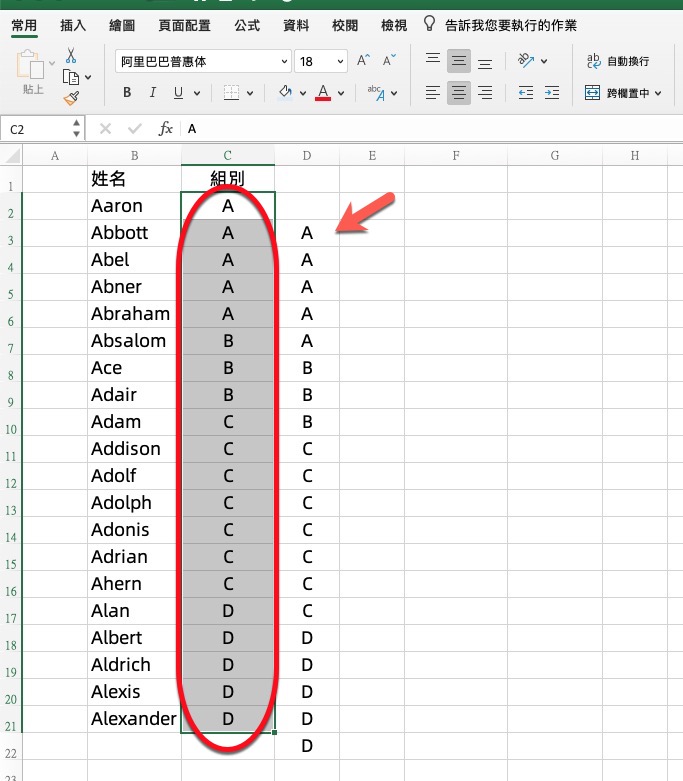Click the Paste clipboard icon
The height and width of the screenshot is (781, 683).
30,64
